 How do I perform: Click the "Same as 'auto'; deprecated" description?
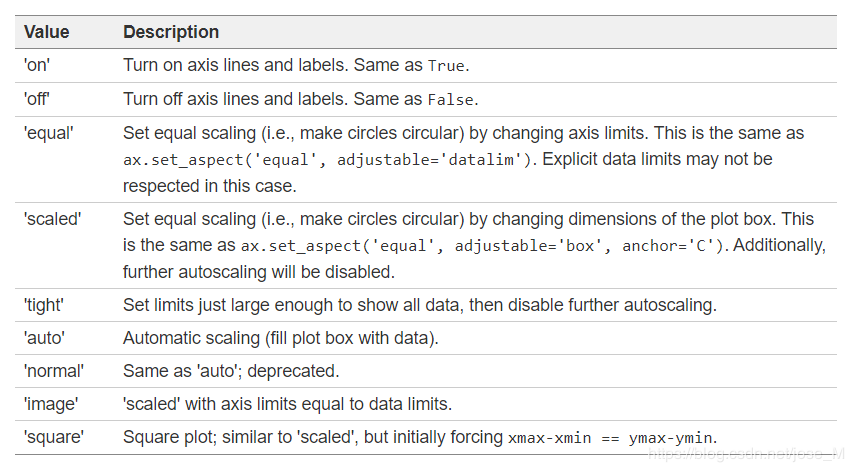coord(231,371)
